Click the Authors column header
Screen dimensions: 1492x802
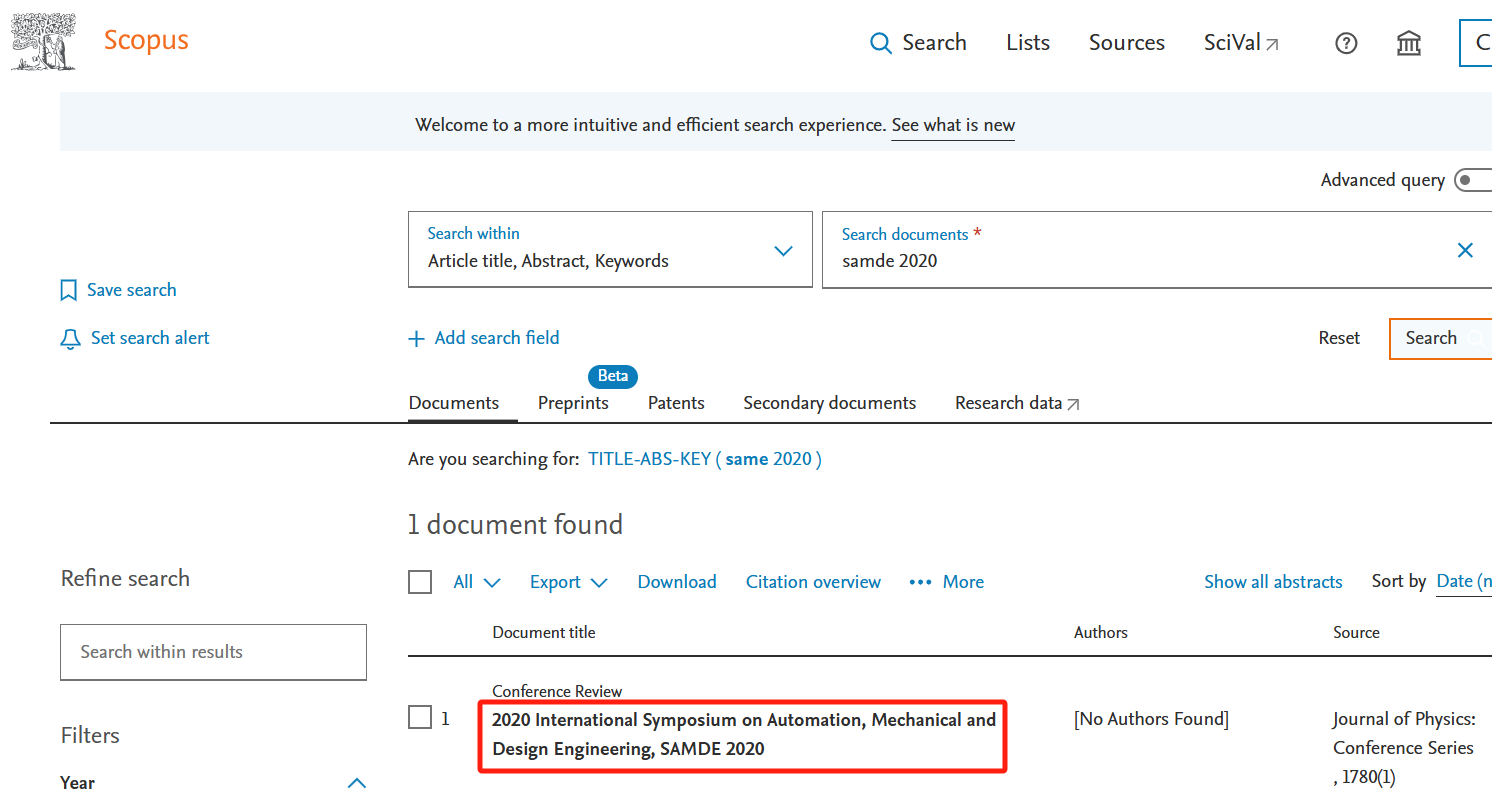1101,633
